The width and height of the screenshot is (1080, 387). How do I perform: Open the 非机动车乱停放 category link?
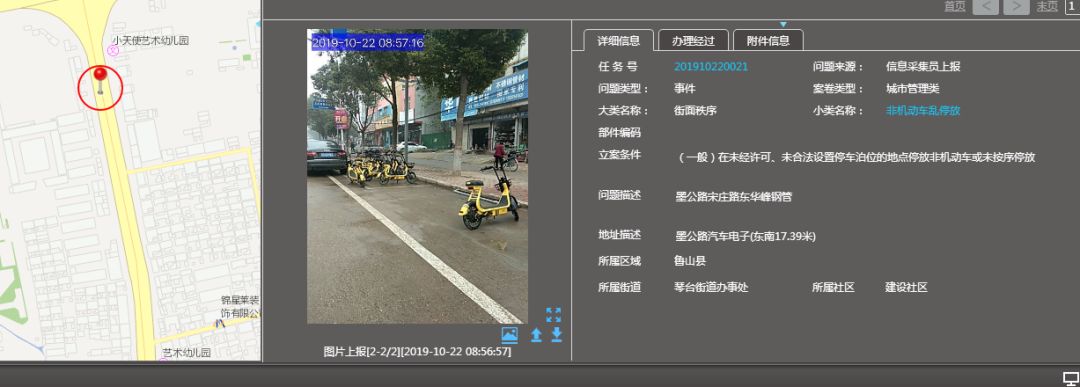pyautogui.click(x=923, y=110)
